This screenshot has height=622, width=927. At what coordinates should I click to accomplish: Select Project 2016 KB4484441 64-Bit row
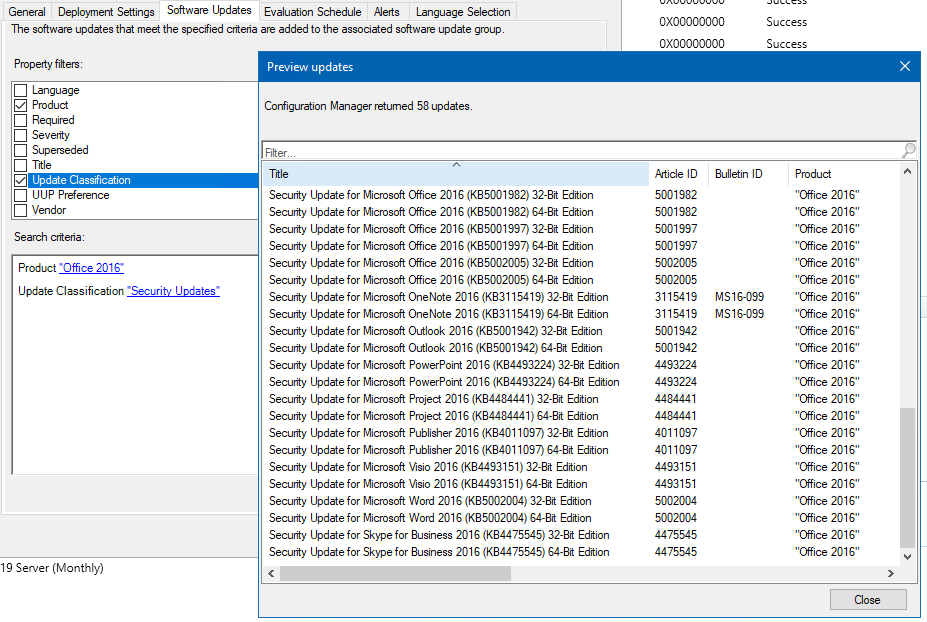click(581, 416)
